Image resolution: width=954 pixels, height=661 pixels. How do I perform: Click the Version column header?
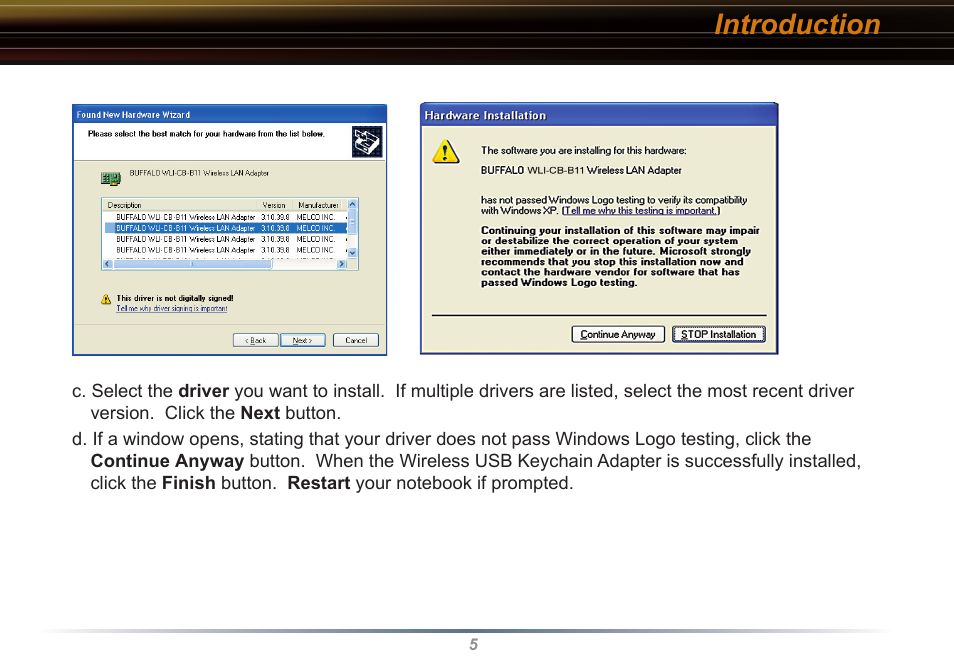click(x=275, y=205)
